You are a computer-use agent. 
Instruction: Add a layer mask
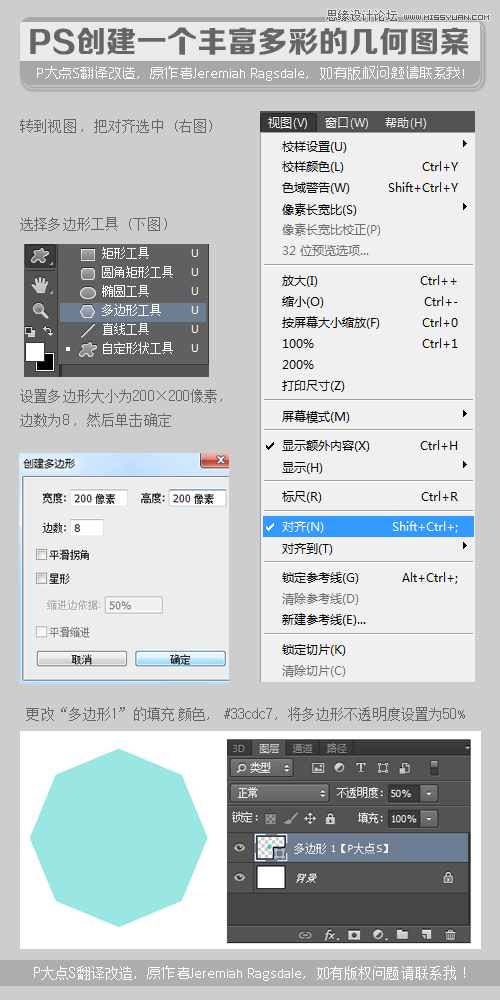click(x=354, y=935)
